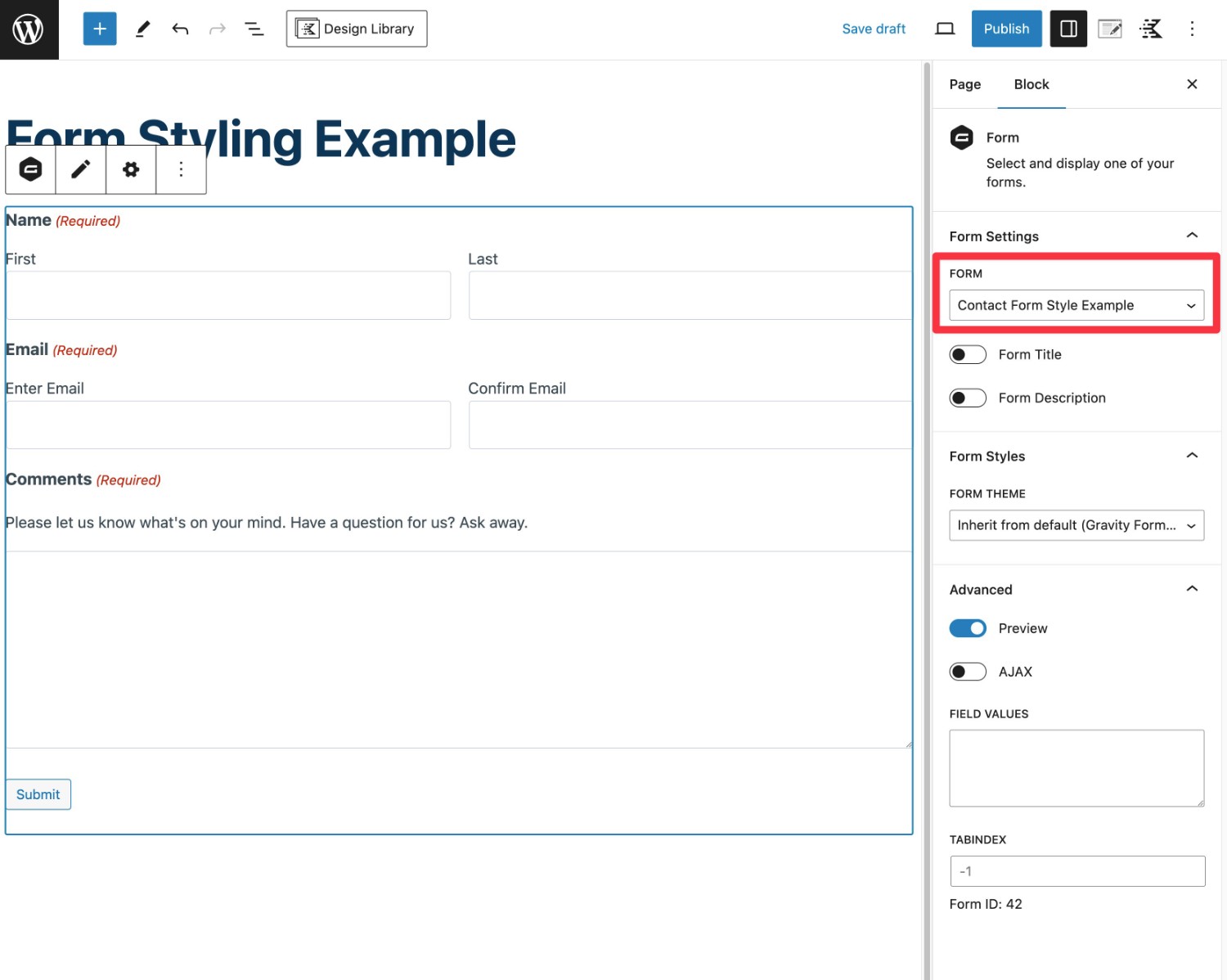The height and width of the screenshot is (980, 1227).
Task: Select the Gravity Forms block icon
Action: [x=30, y=169]
